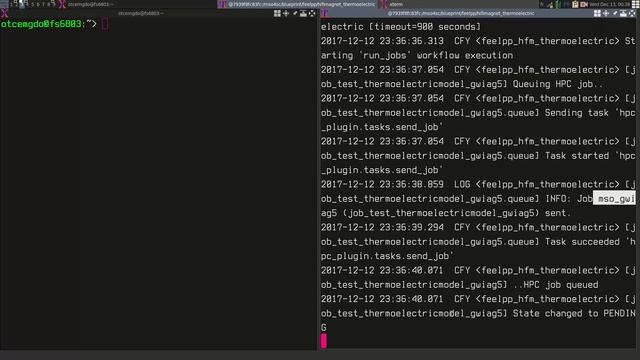Click the text "arting 'run_jobs' workflow execution"
640x360 pixels.
pyautogui.click(x=417, y=56)
